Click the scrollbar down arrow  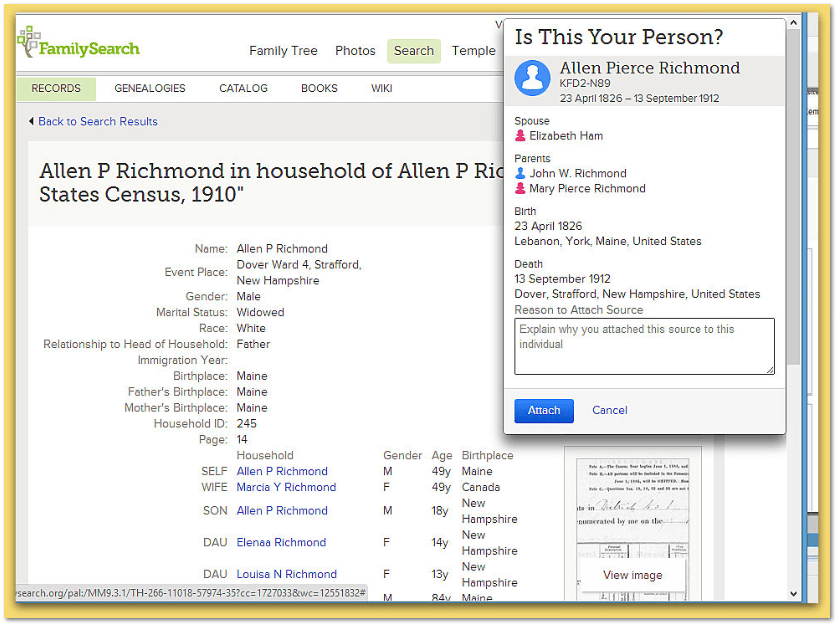pyautogui.click(x=793, y=594)
